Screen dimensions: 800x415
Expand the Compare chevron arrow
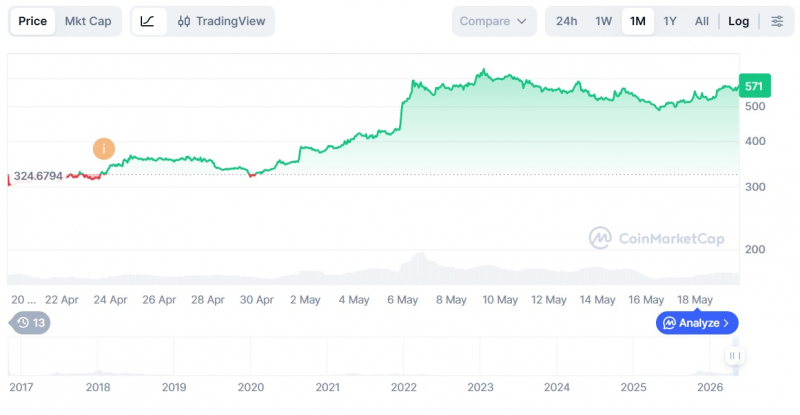(x=521, y=21)
